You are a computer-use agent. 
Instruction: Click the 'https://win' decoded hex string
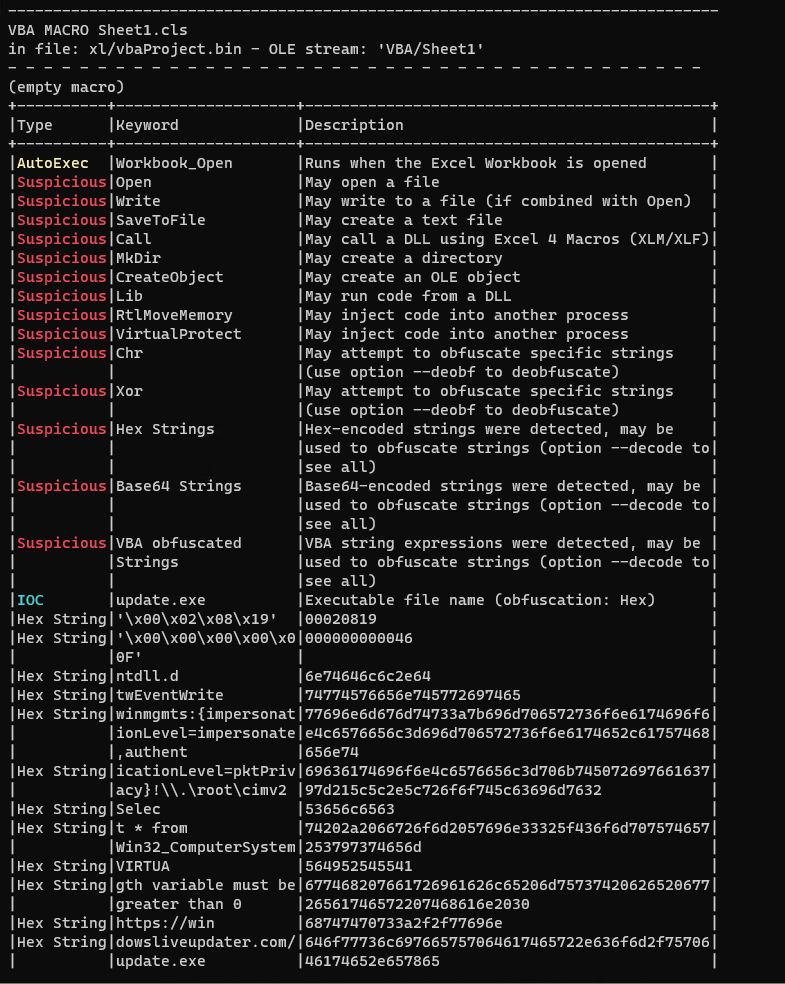165,923
